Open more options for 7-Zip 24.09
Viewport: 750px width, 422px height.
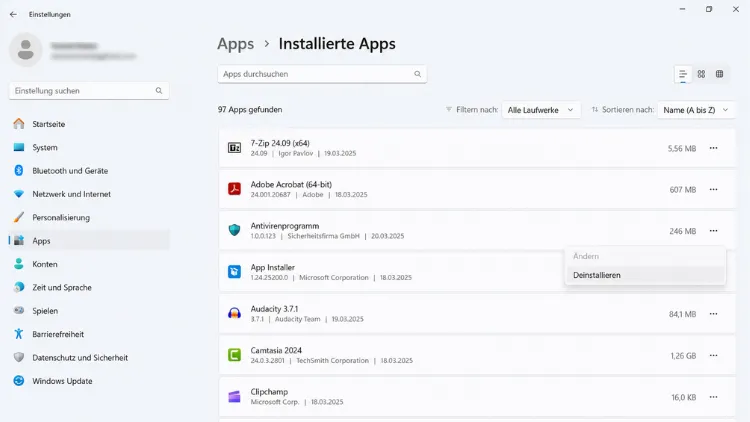[714, 148]
